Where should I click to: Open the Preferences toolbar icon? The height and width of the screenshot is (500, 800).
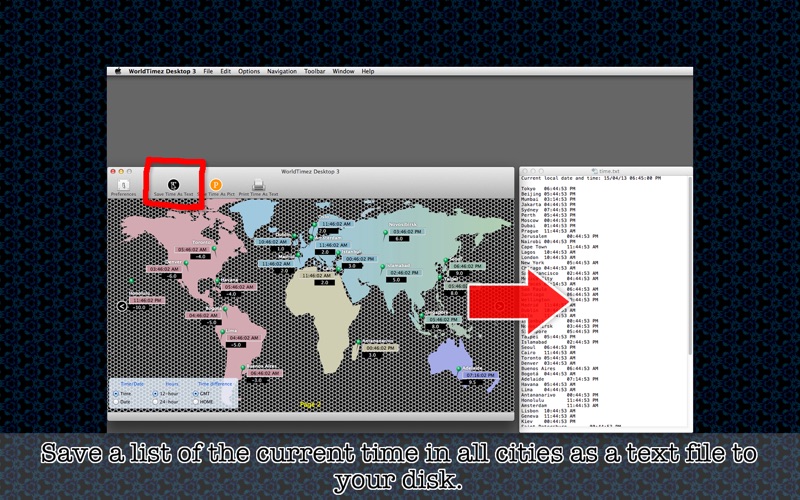[123, 185]
